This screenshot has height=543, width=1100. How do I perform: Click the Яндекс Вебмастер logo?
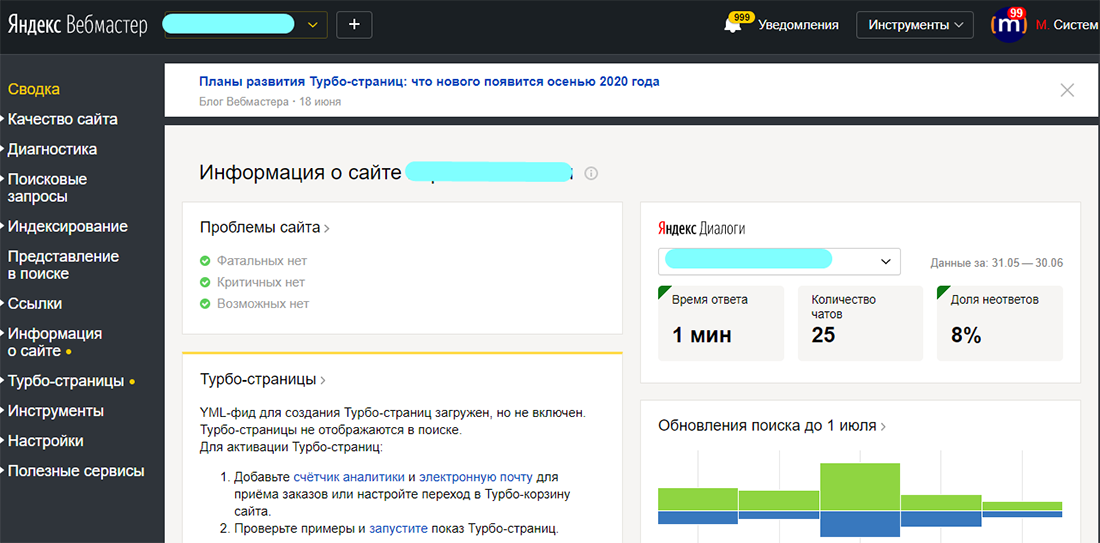click(77, 25)
